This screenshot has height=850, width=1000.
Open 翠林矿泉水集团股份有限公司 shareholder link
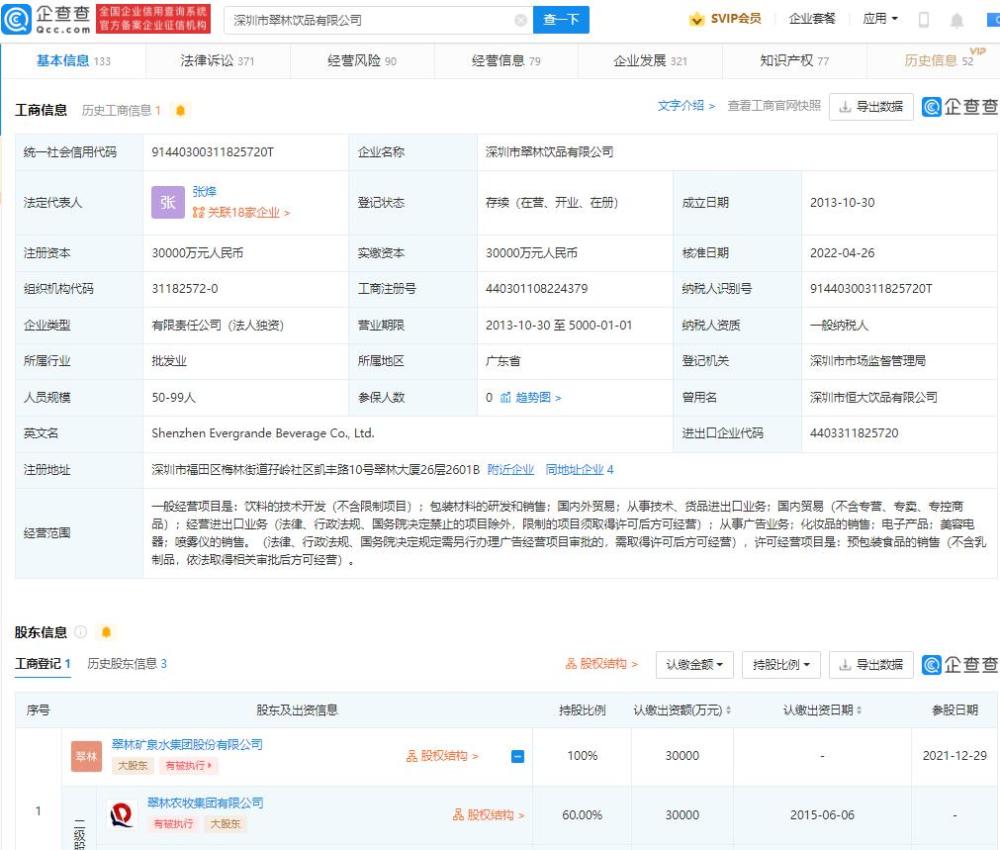click(x=187, y=744)
